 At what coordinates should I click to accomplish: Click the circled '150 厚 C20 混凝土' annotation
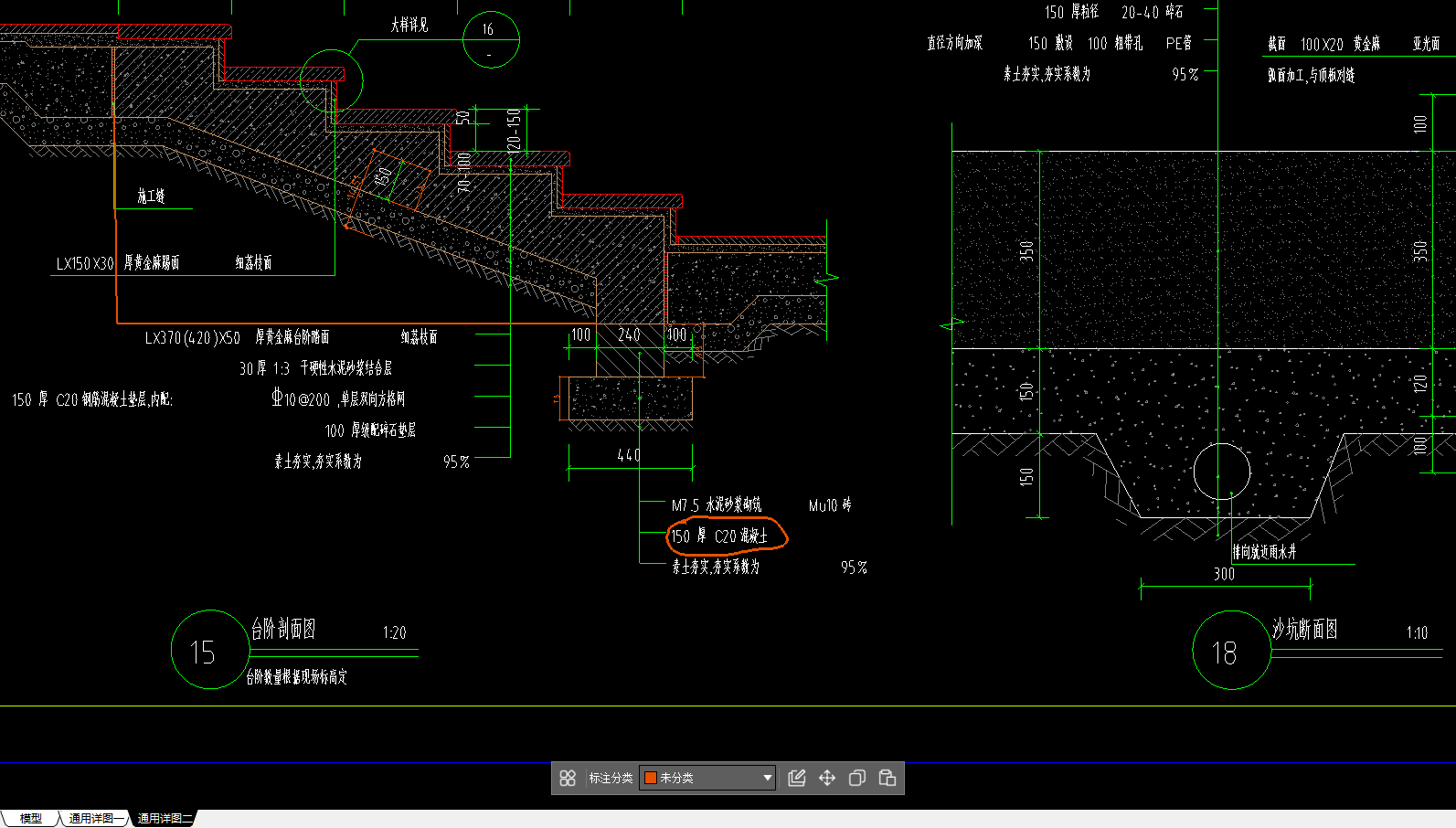coord(727,536)
